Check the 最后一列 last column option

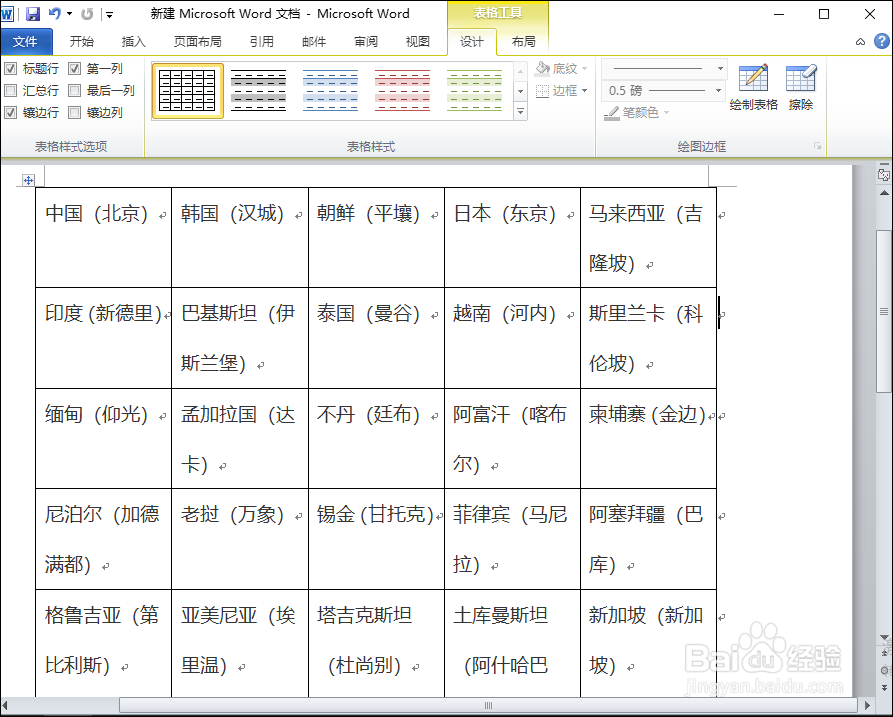[76, 90]
